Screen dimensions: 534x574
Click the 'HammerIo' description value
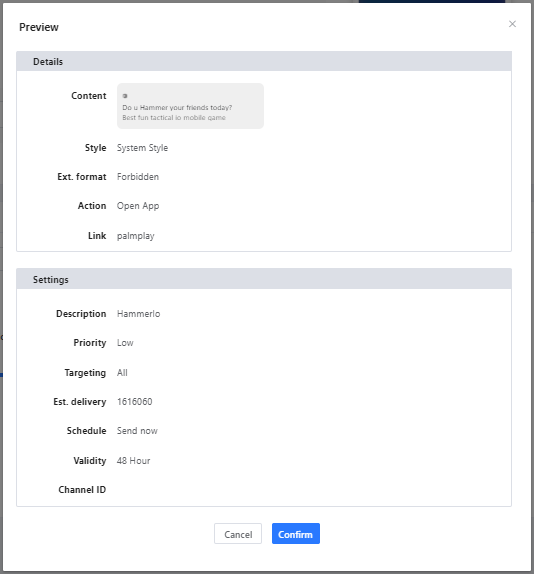tap(138, 314)
